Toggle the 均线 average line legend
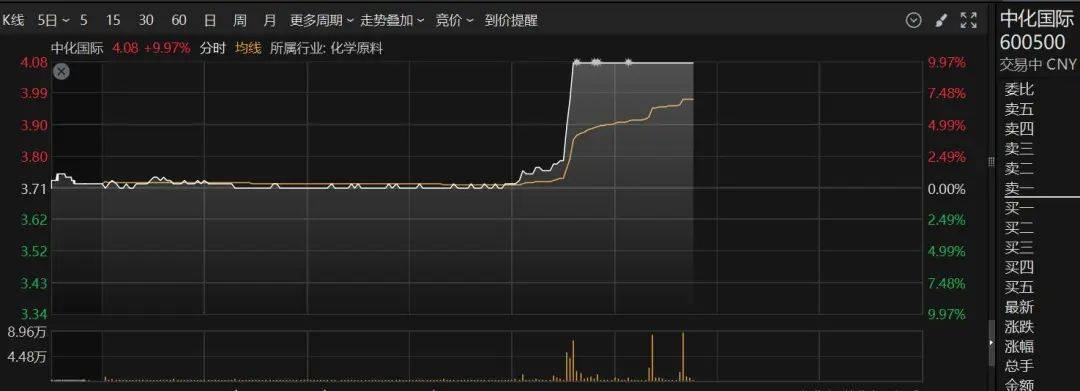The height and width of the screenshot is (391, 1080). click(x=248, y=48)
